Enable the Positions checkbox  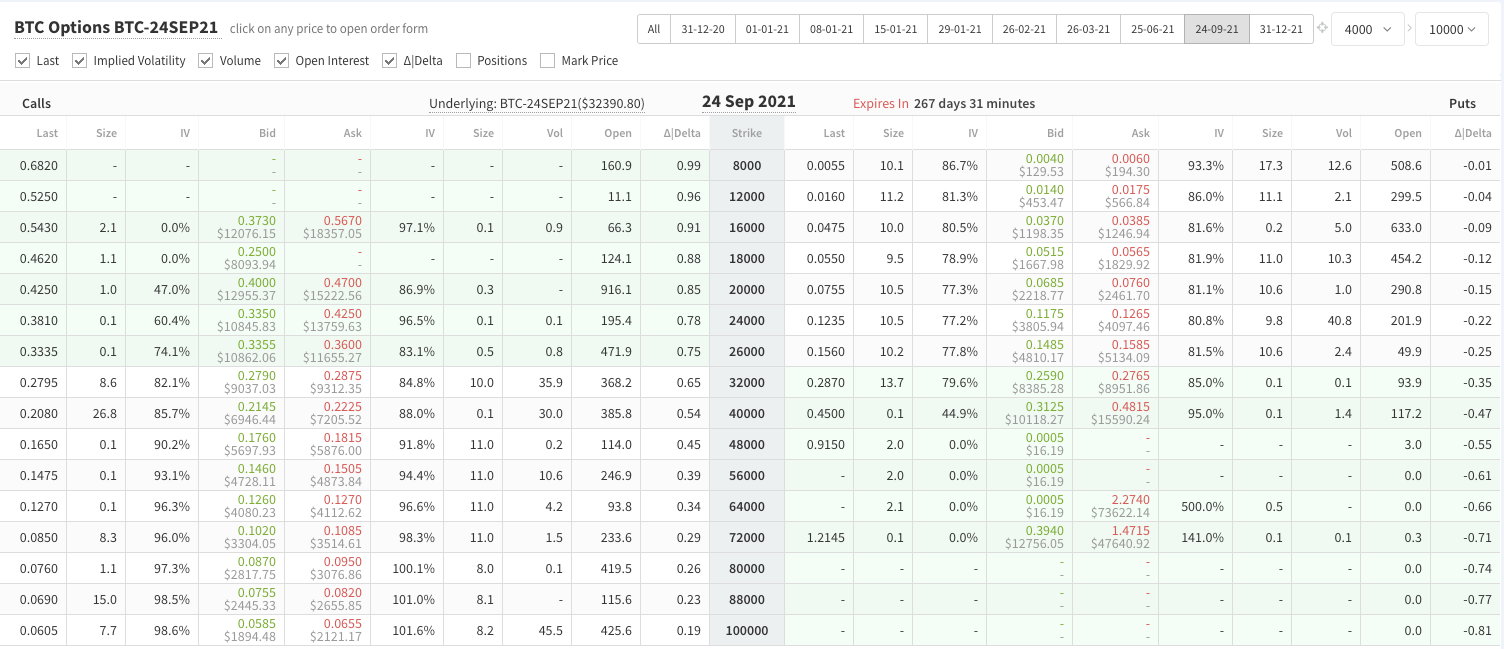[x=464, y=61]
